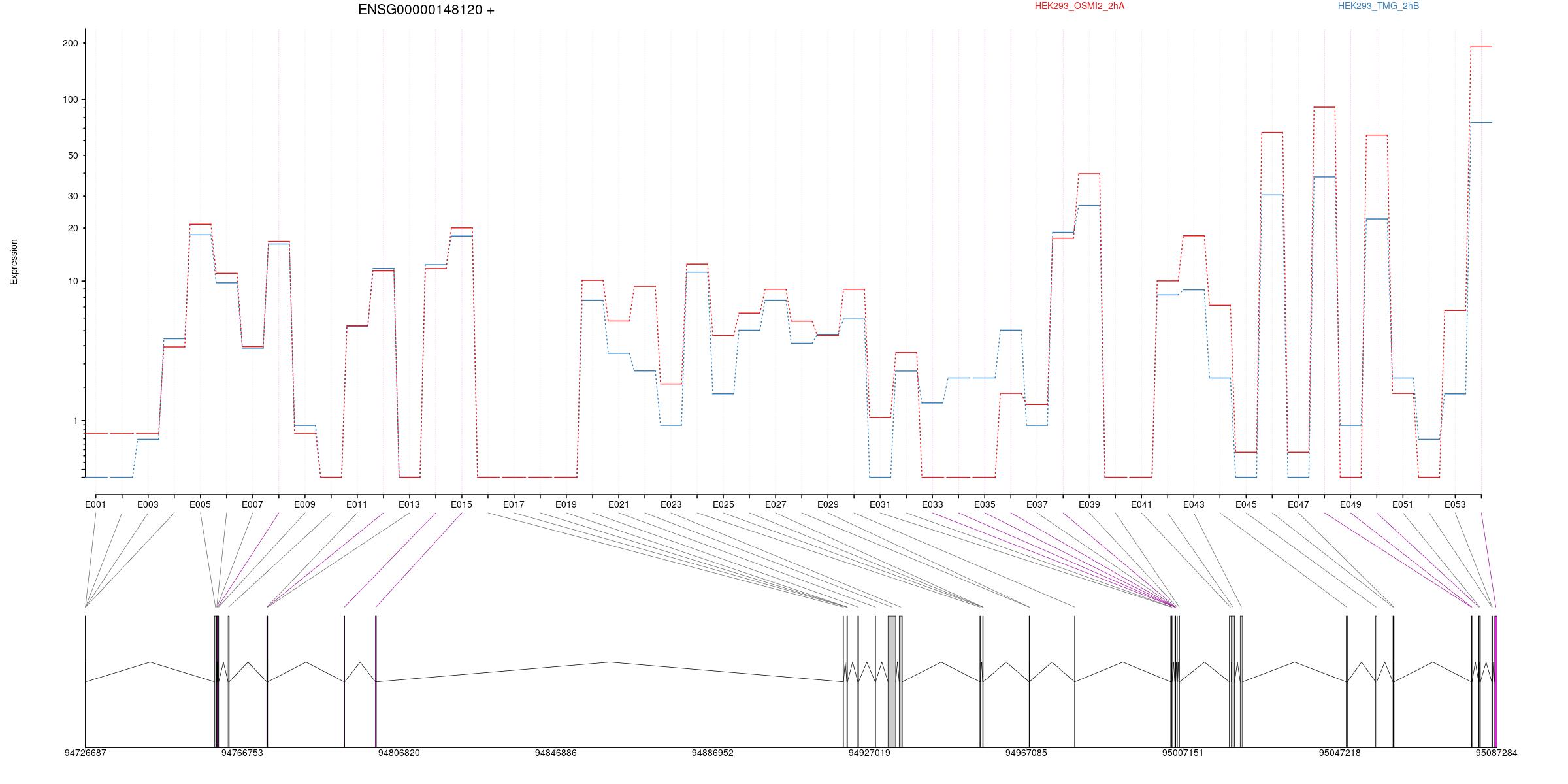Click the y-axis tick value 1
This screenshot has height=784, width=1568.
point(75,421)
